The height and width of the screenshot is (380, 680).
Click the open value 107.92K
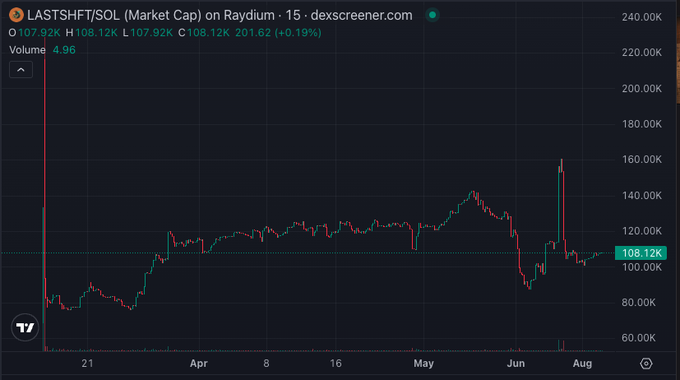pos(39,33)
